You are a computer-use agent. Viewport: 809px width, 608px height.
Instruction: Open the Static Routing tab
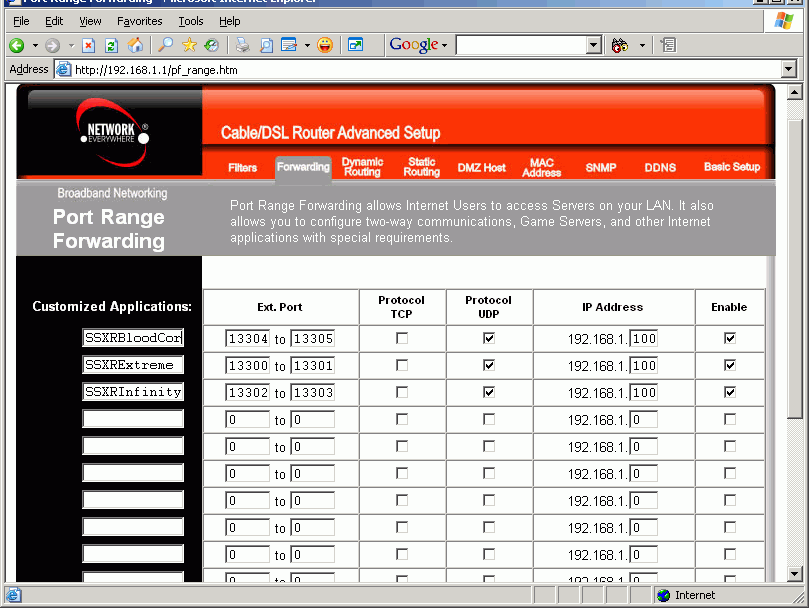422,167
